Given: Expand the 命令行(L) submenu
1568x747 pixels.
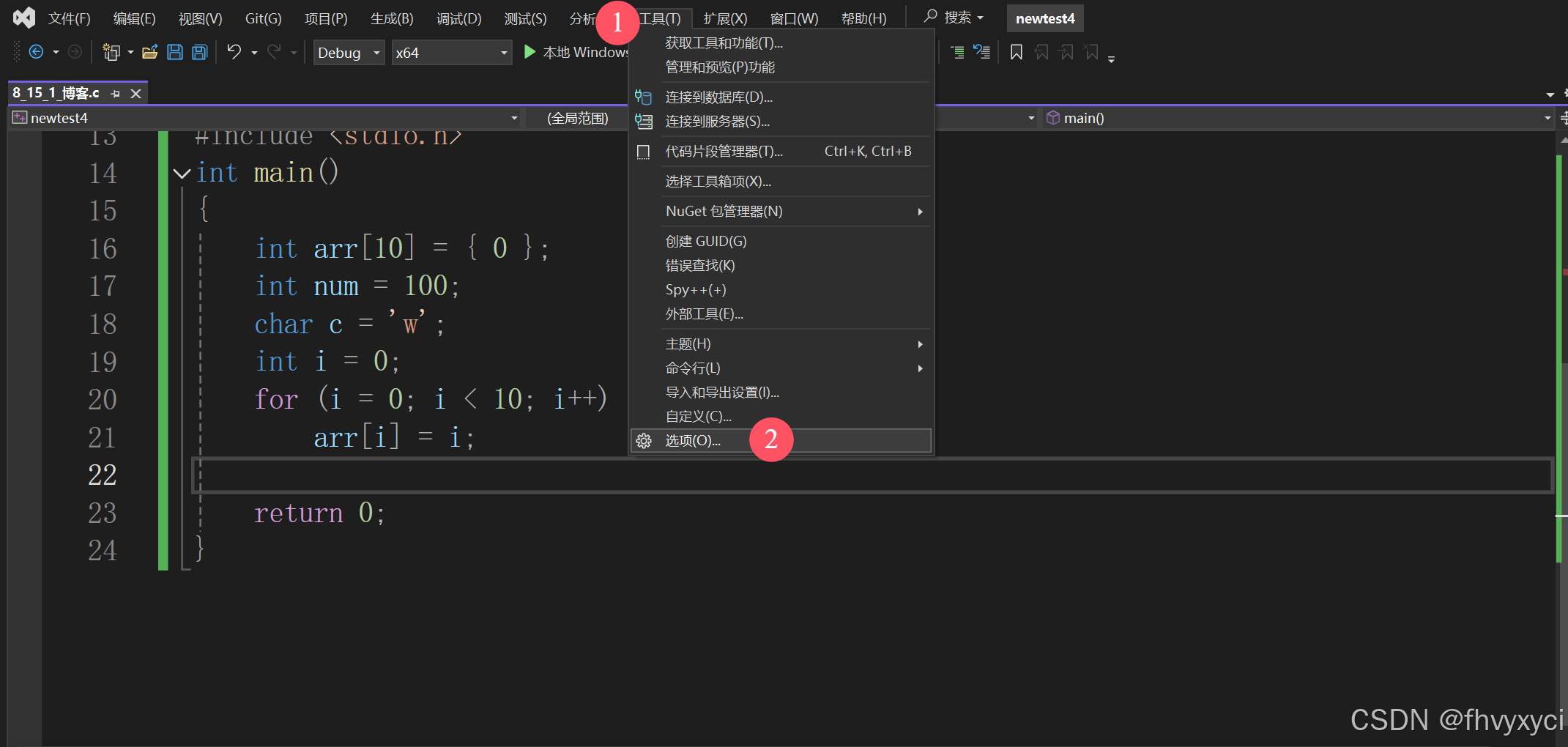Looking at the screenshot, I should click(x=920, y=368).
